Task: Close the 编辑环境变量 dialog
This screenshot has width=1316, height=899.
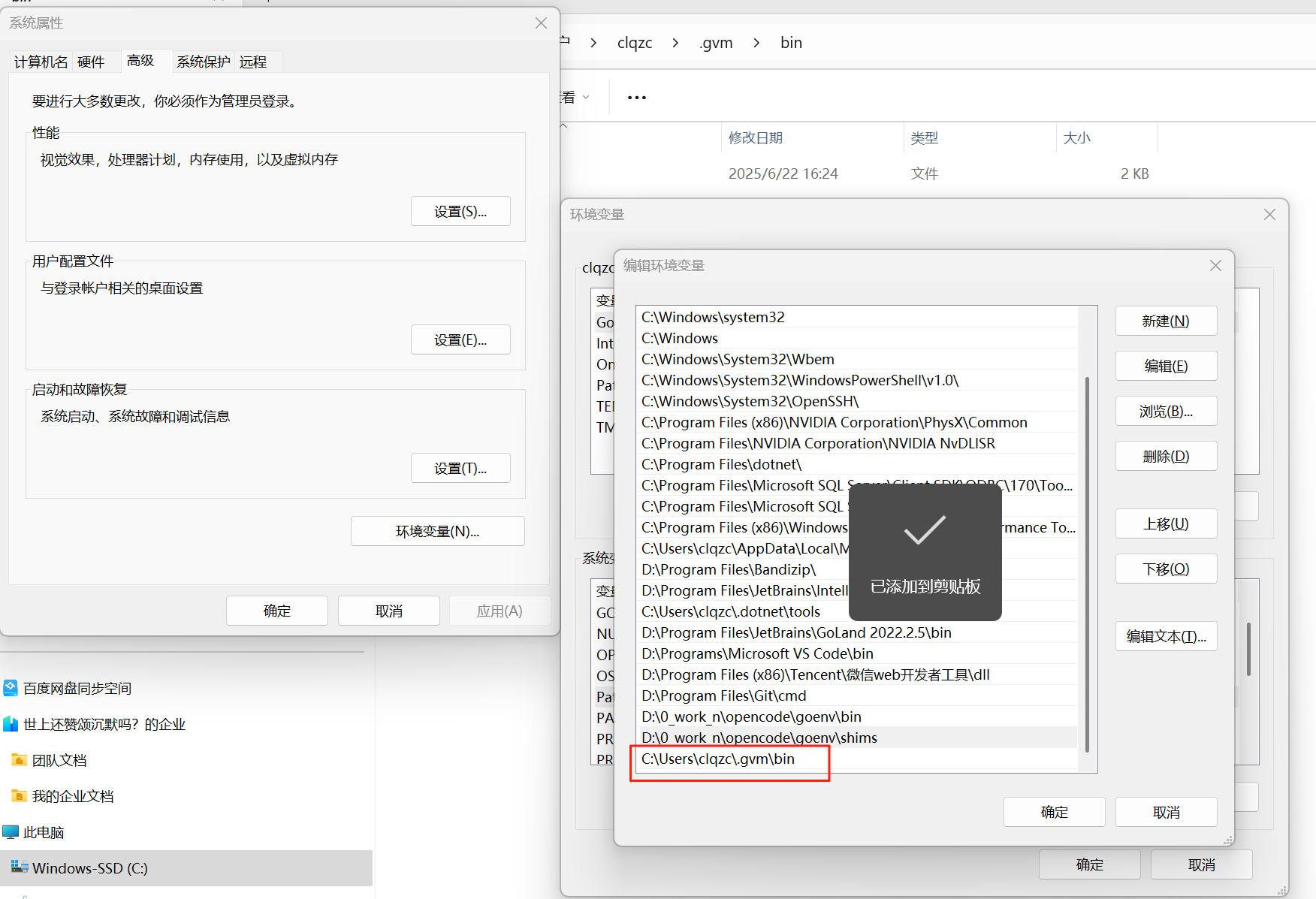Action: coord(1215,266)
